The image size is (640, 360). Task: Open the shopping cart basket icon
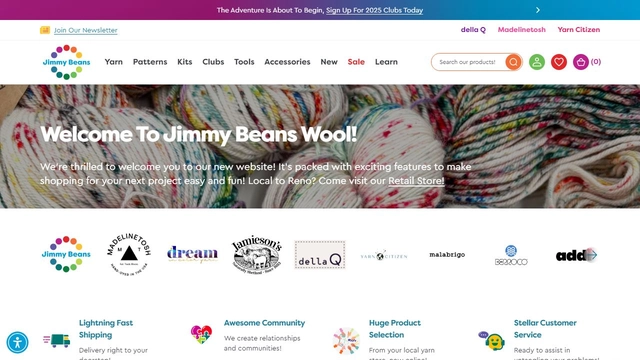[580, 62]
